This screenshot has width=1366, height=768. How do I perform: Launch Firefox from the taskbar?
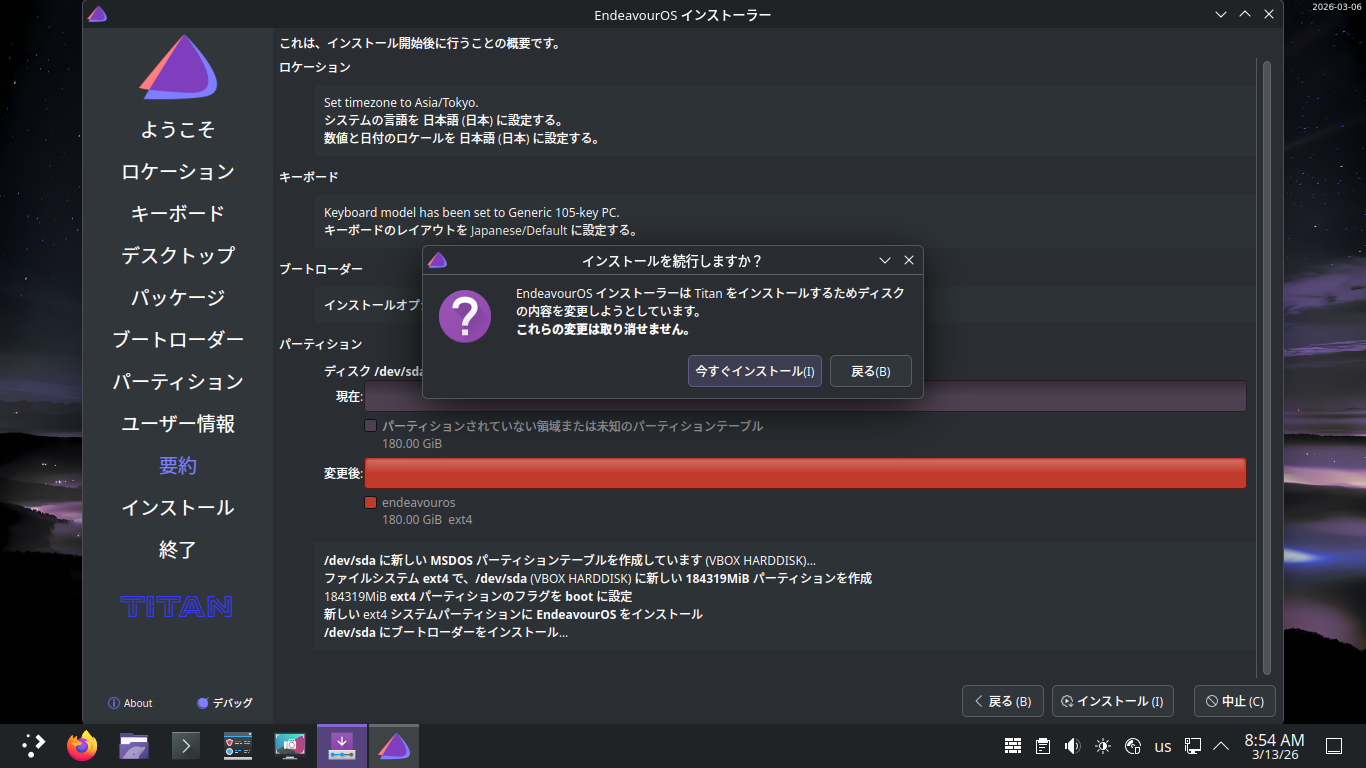pyautogui.click(x=82, y=746)
